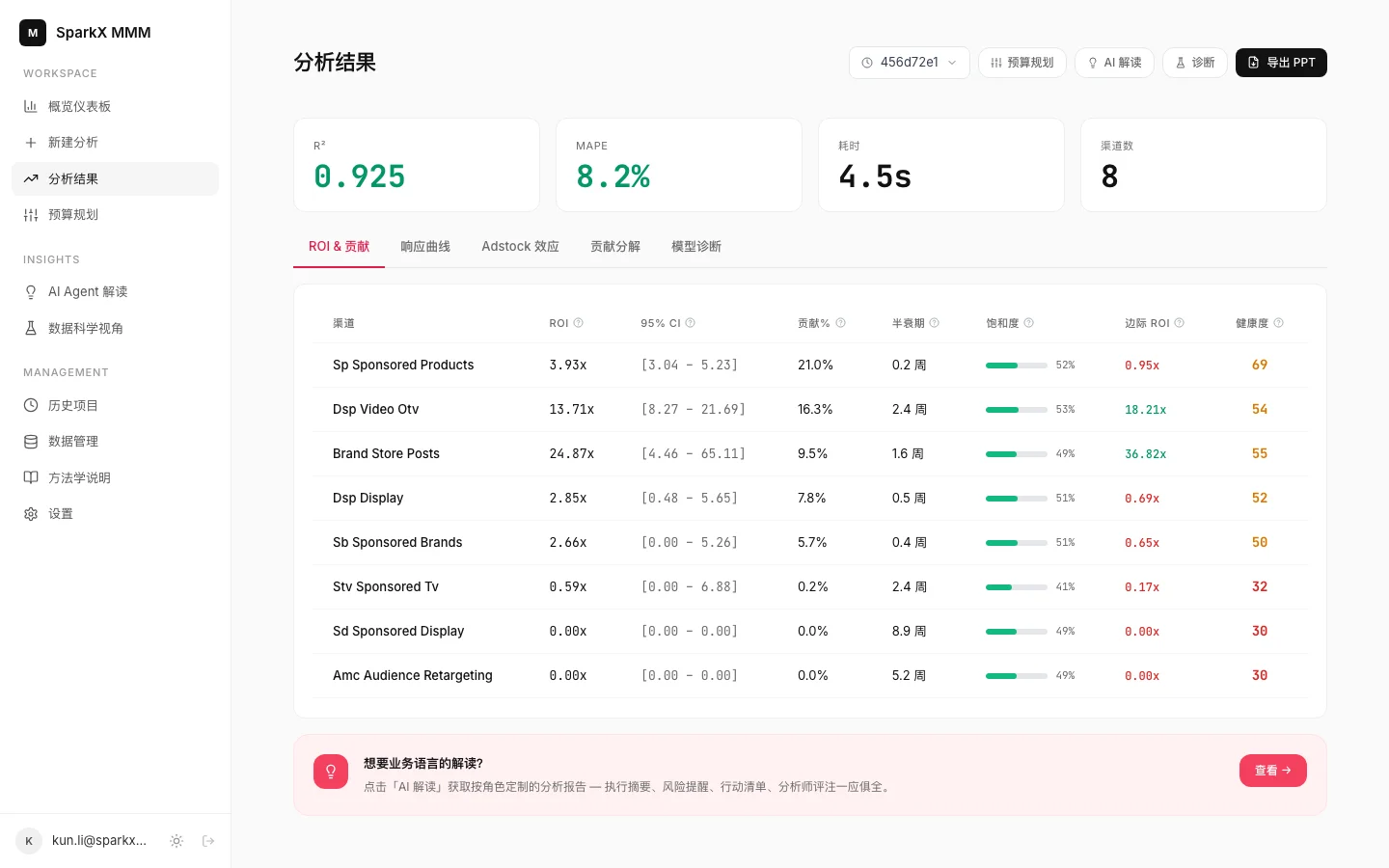Click the lightbulb icon in the pink banner
This screenshot has height=868, width=1389.
tap(331, 772)
